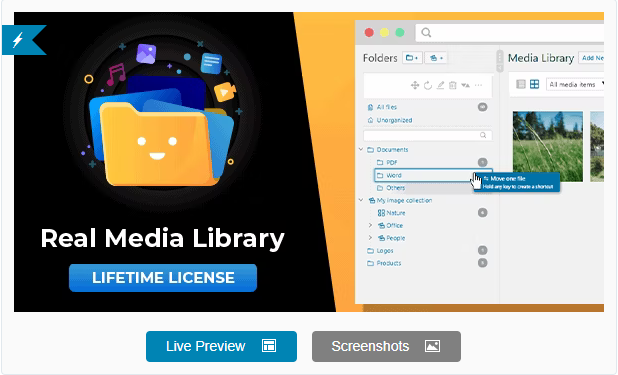The width and height of the screenshot is (618, 375).
Task: Open the Screenshots gallery button
Action: pos(386,346)
